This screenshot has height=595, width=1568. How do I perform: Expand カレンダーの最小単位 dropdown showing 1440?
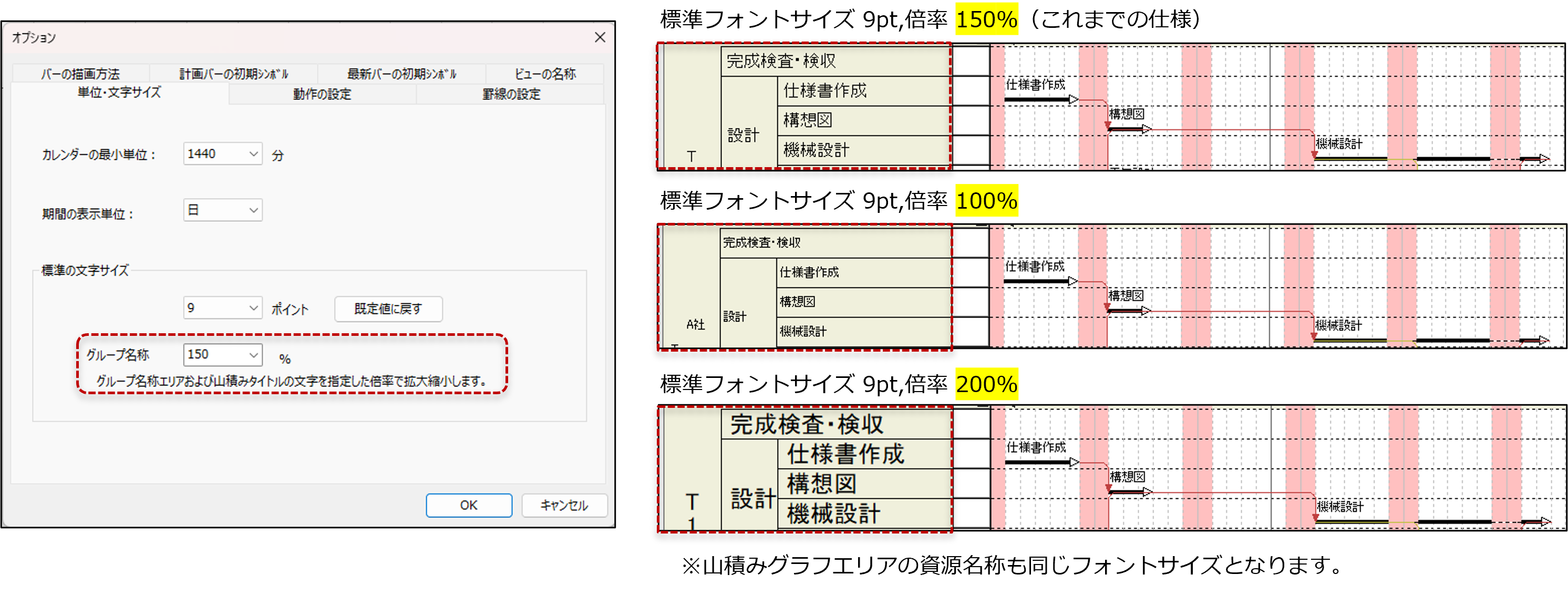253,154
